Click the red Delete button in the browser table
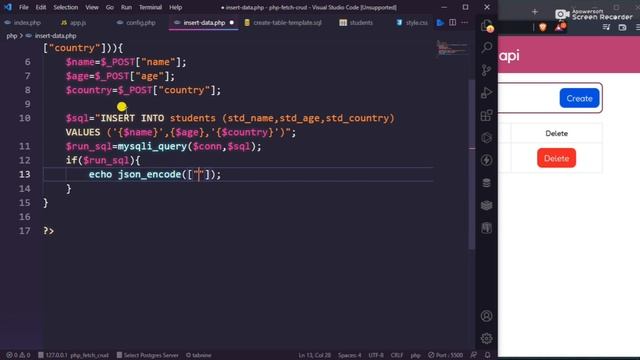Image resolution: width=640 pixels, height=360 pixels. pyautogui.click(x=556, y=158)
